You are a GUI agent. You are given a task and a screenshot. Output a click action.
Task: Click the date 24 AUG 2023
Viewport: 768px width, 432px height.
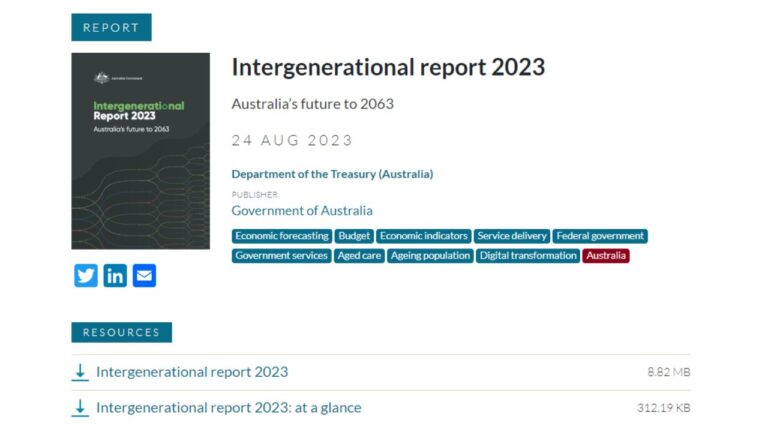(292, 141)
